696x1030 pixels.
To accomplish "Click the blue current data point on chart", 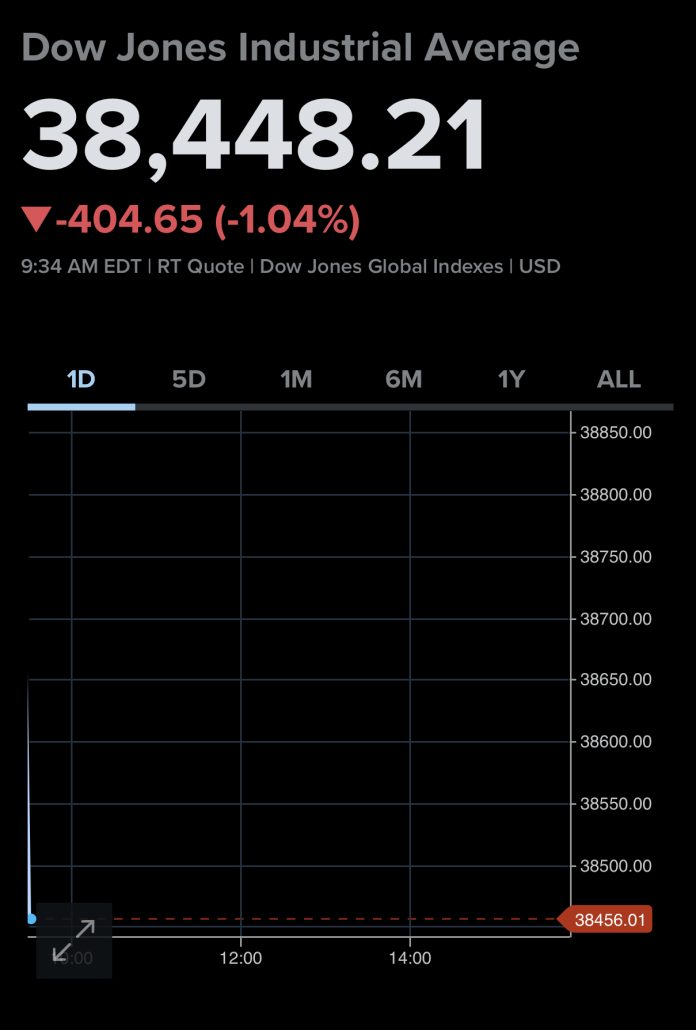I will 32,918.
